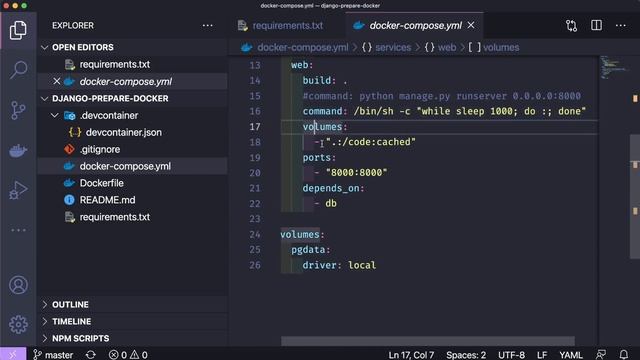
Task: Place cursor on 'driver: local' line
Action: [x=339, y=265]
